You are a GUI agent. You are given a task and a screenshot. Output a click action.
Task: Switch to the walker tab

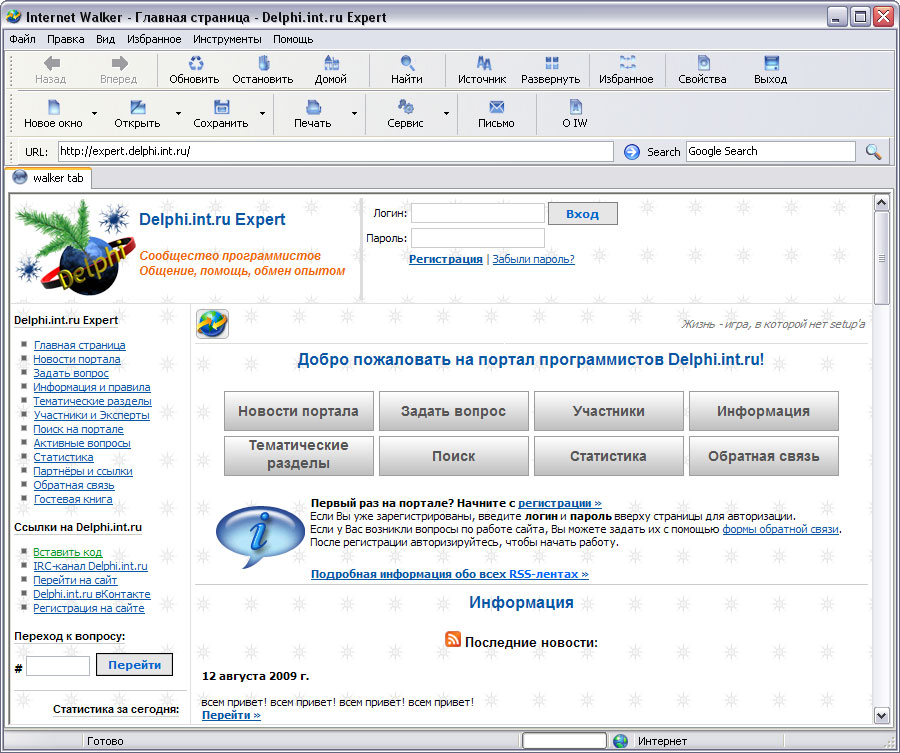(x=48, y=178)
